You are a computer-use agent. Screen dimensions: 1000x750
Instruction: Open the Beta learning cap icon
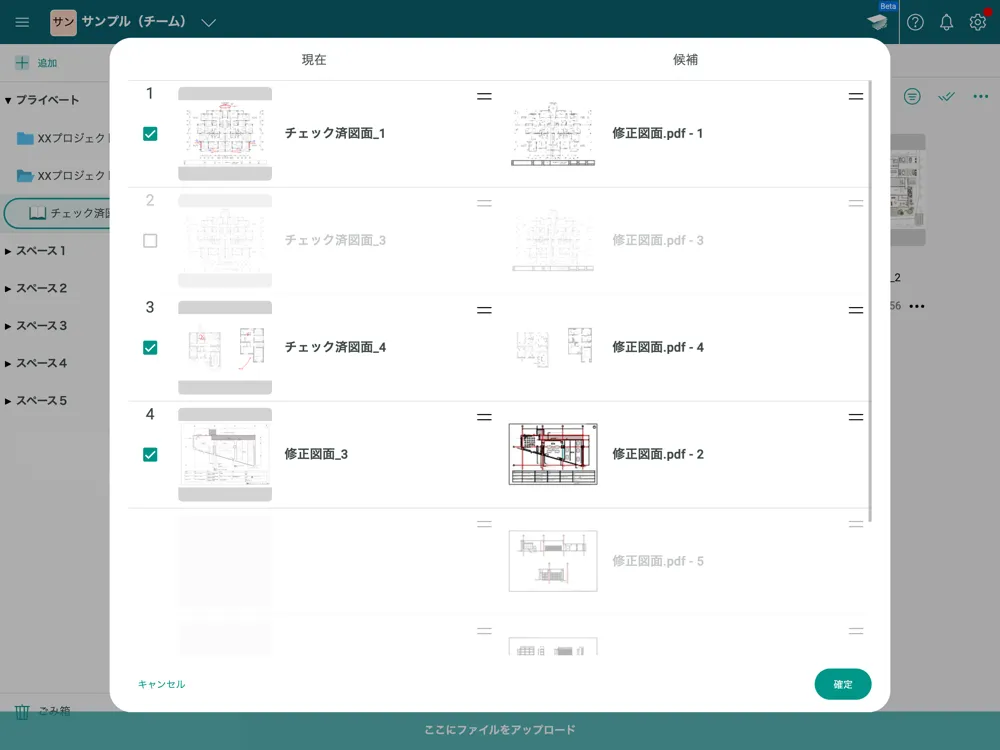pyautogui.click(x=878, y=22)
